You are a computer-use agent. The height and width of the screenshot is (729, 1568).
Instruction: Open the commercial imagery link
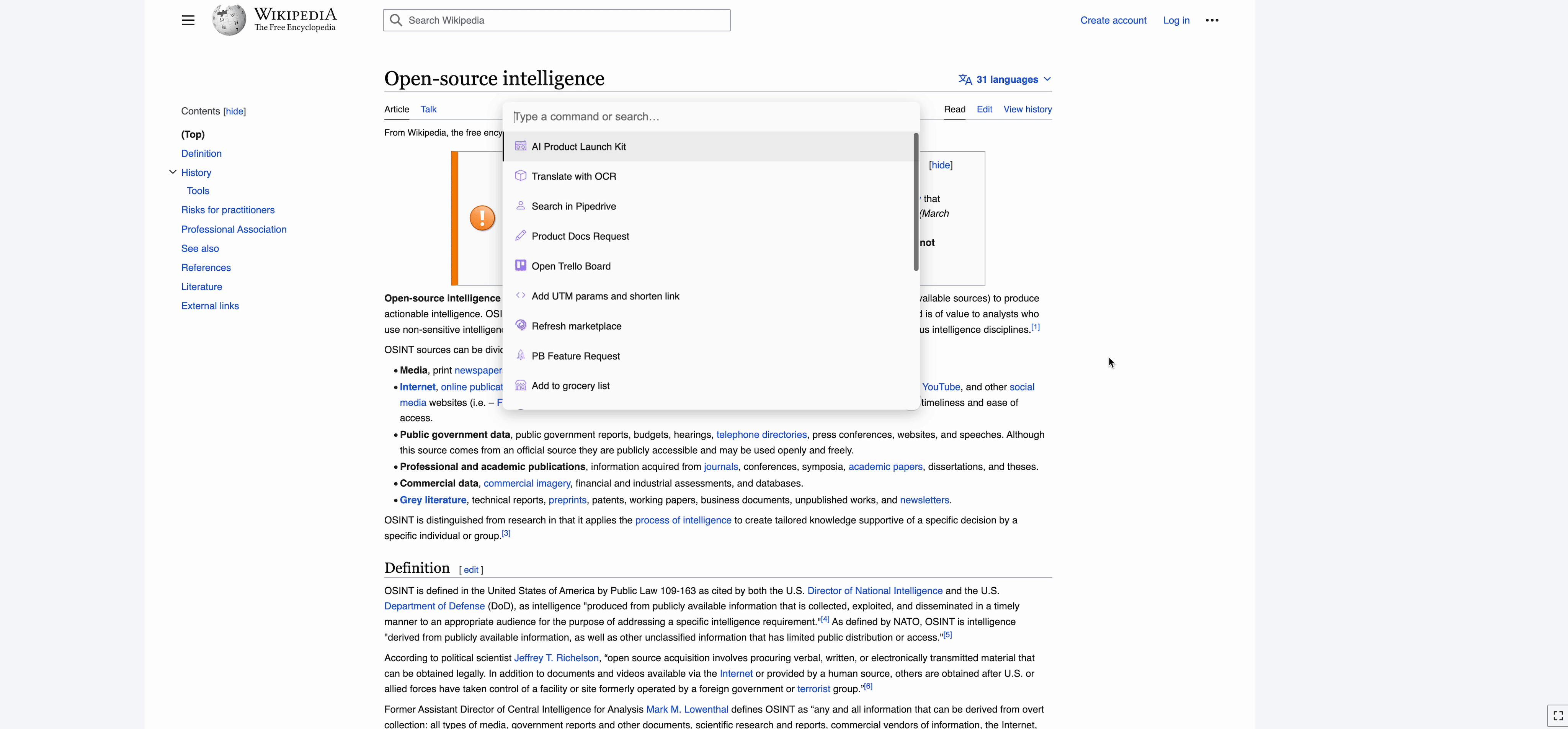526,484
